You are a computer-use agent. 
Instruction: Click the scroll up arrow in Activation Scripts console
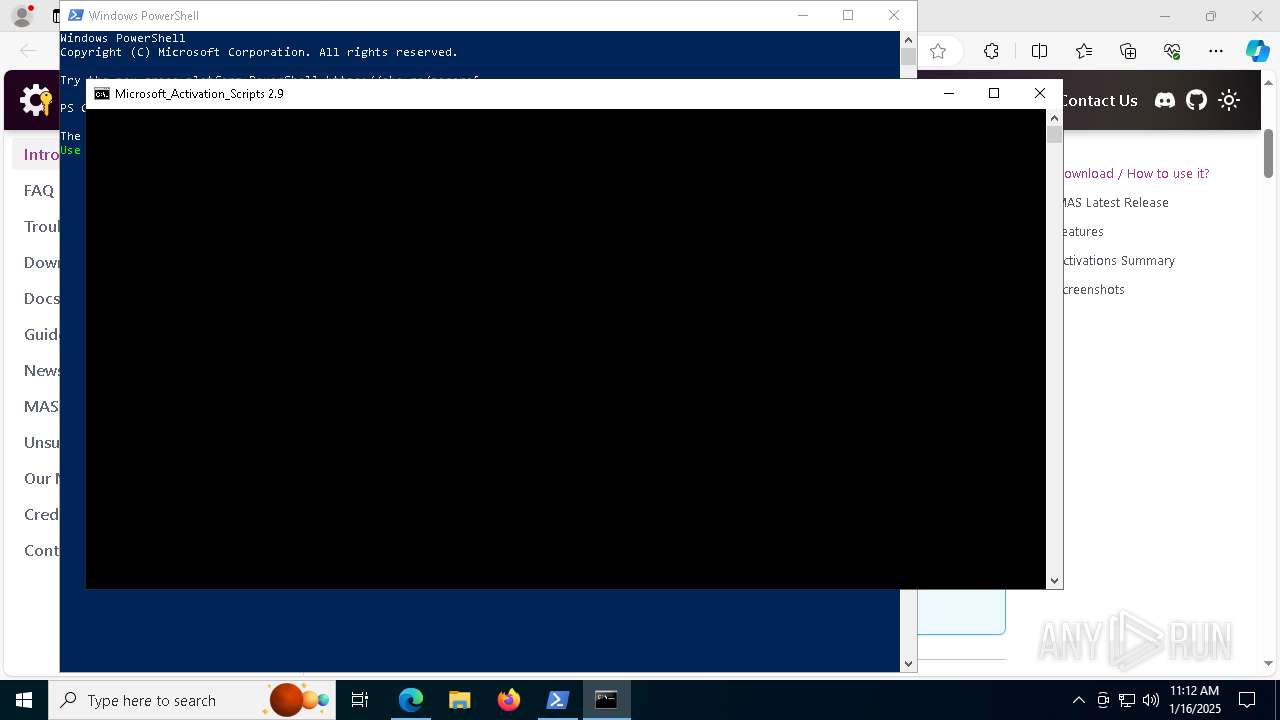click(1054, 118)
